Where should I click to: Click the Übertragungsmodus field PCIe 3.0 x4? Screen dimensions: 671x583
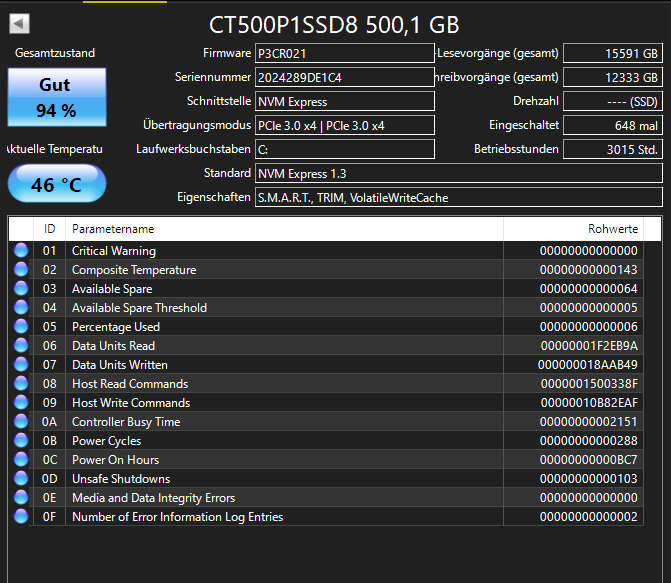345,125
